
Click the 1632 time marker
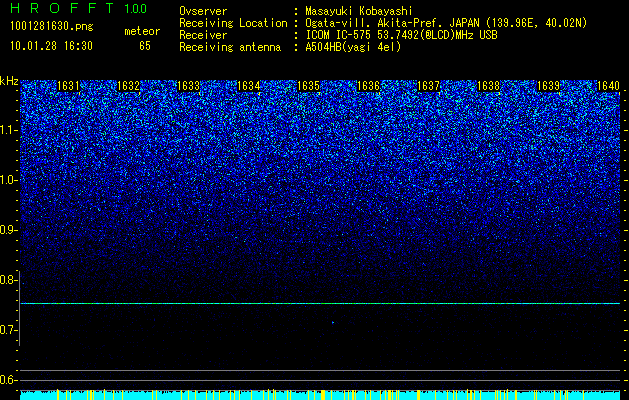128,86
